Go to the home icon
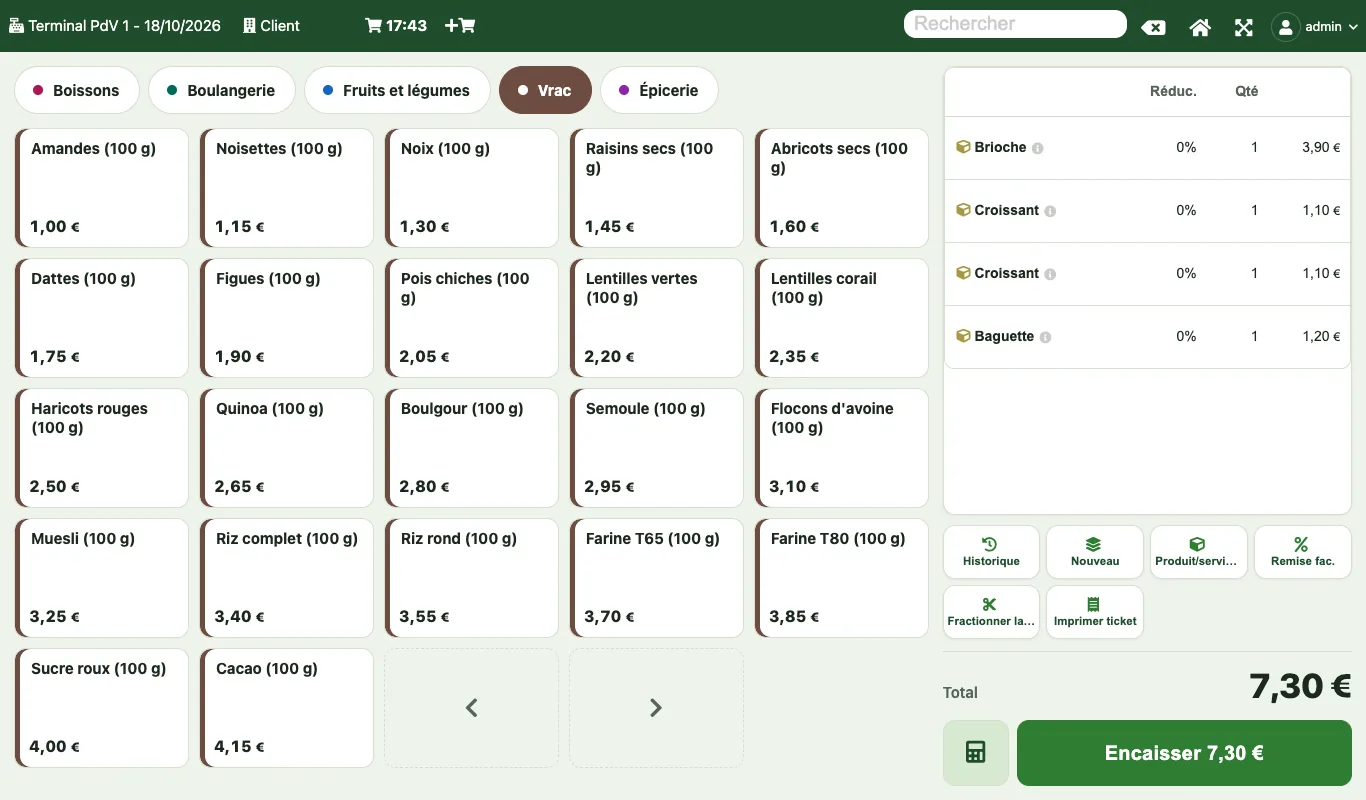 point(1200,27)
